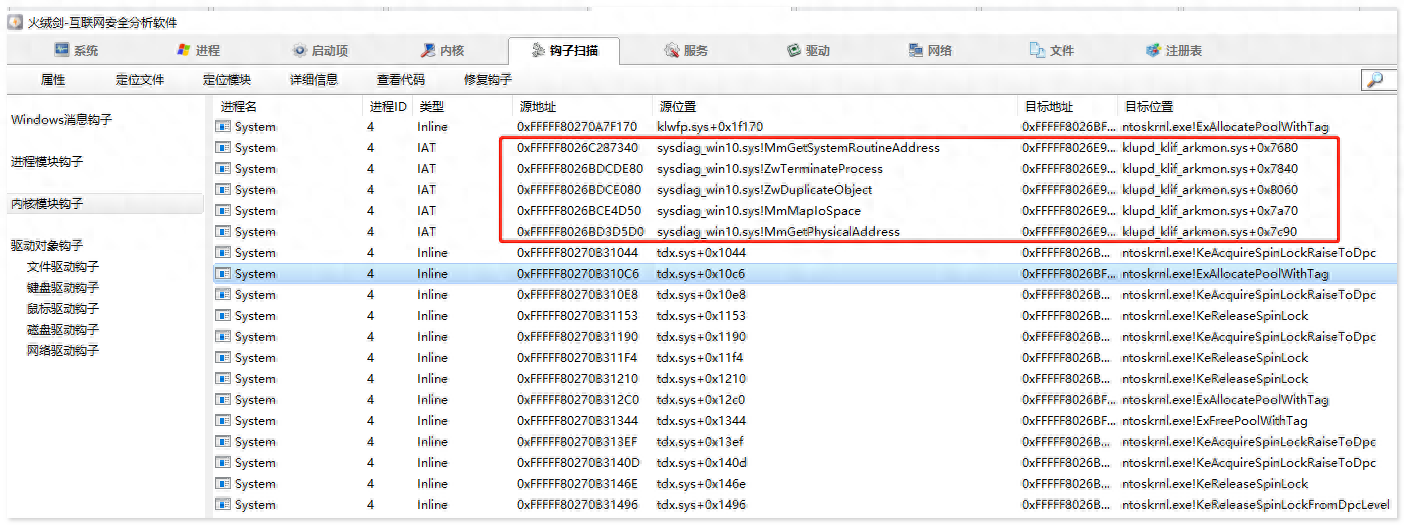The image size is (1404, 525).
Task: Select the 钩子扫描 tab
Action: [564, 50]
